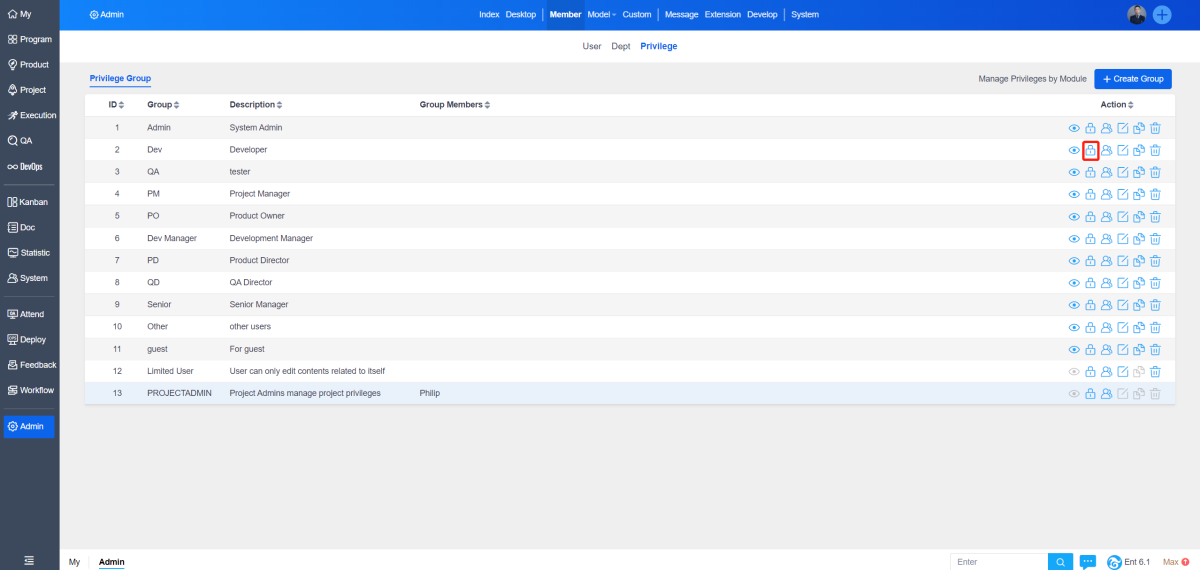Open the chat message icon in bottom bar

[x=1088, y=562]
